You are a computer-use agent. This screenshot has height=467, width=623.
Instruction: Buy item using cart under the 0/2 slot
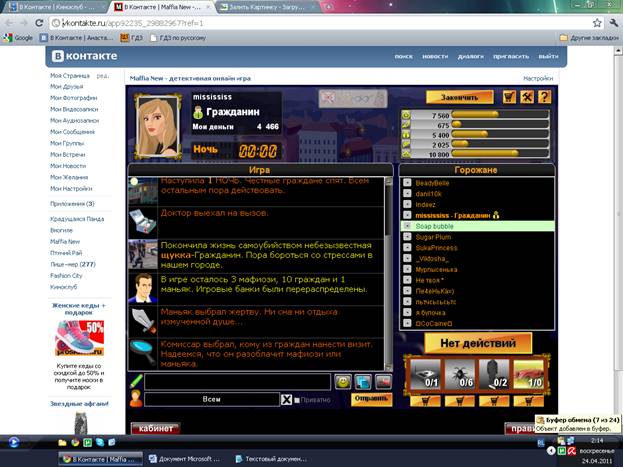tap(494, 401)
